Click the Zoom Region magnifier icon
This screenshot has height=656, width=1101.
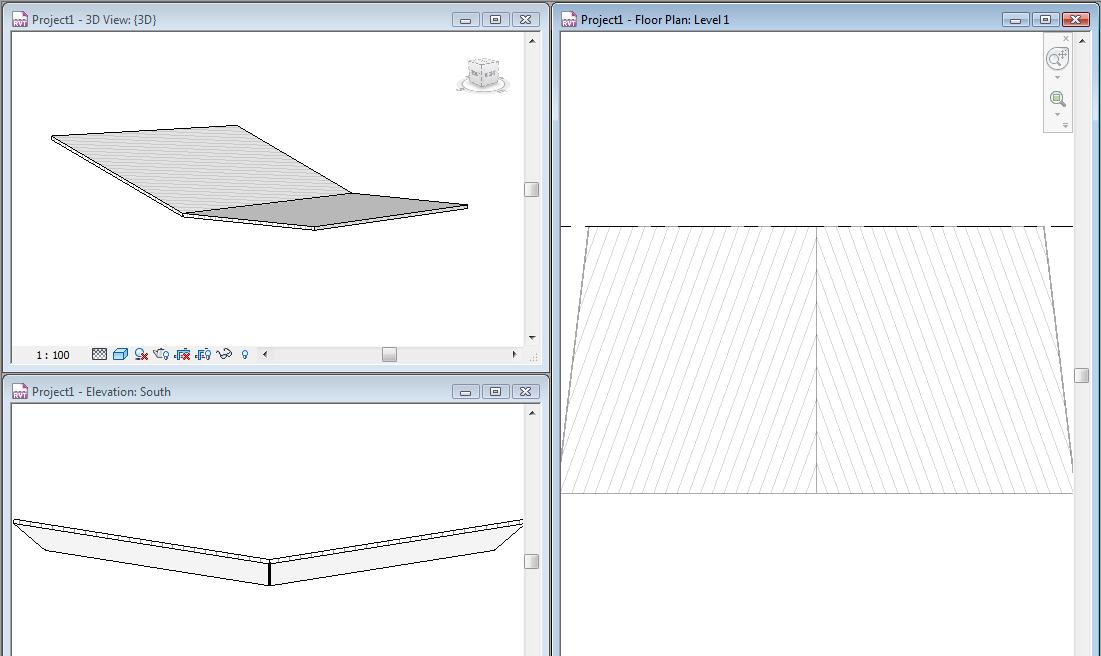(x=1057, y=99)
